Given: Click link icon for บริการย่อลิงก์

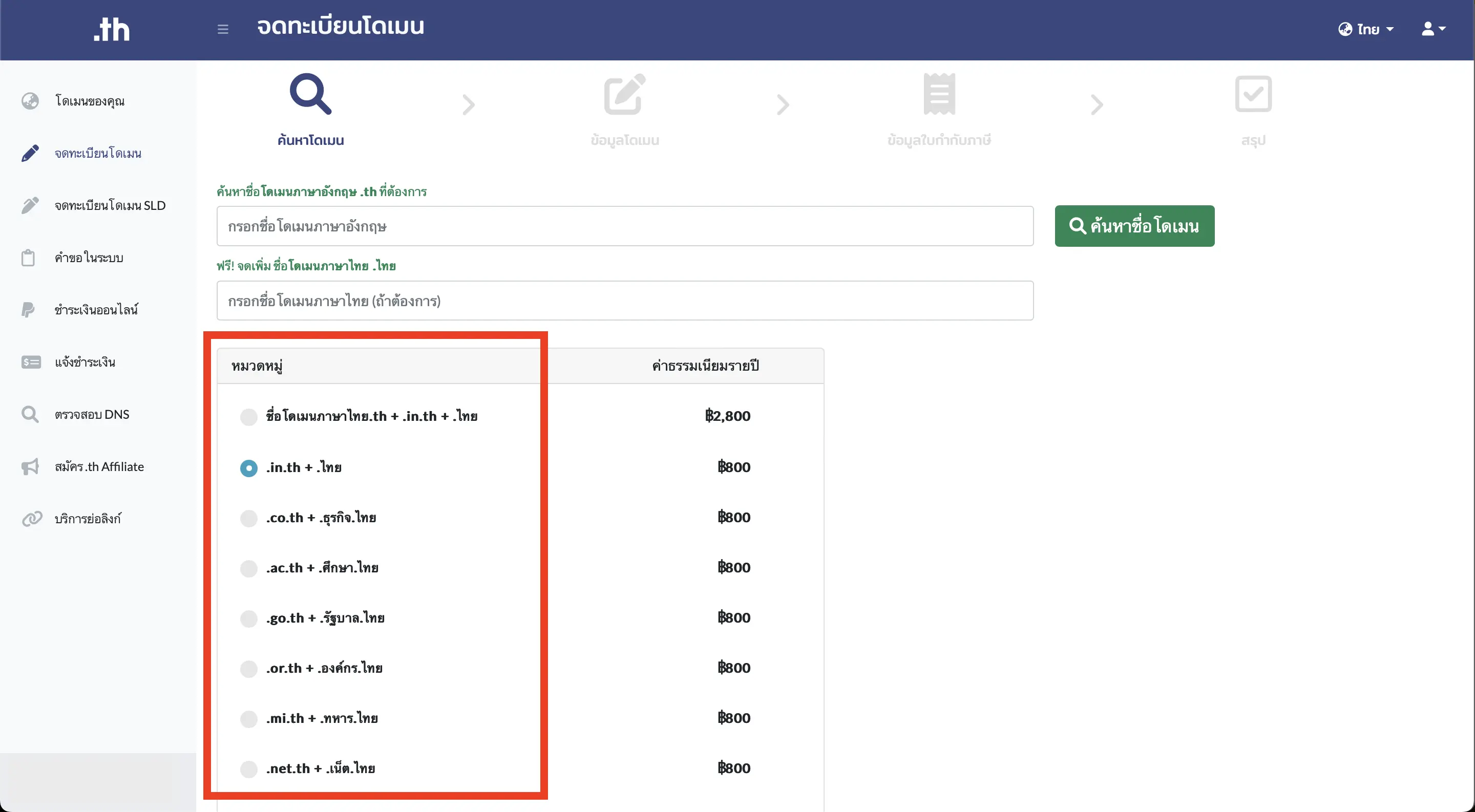Looking at the screenshot, I should 32,519.
